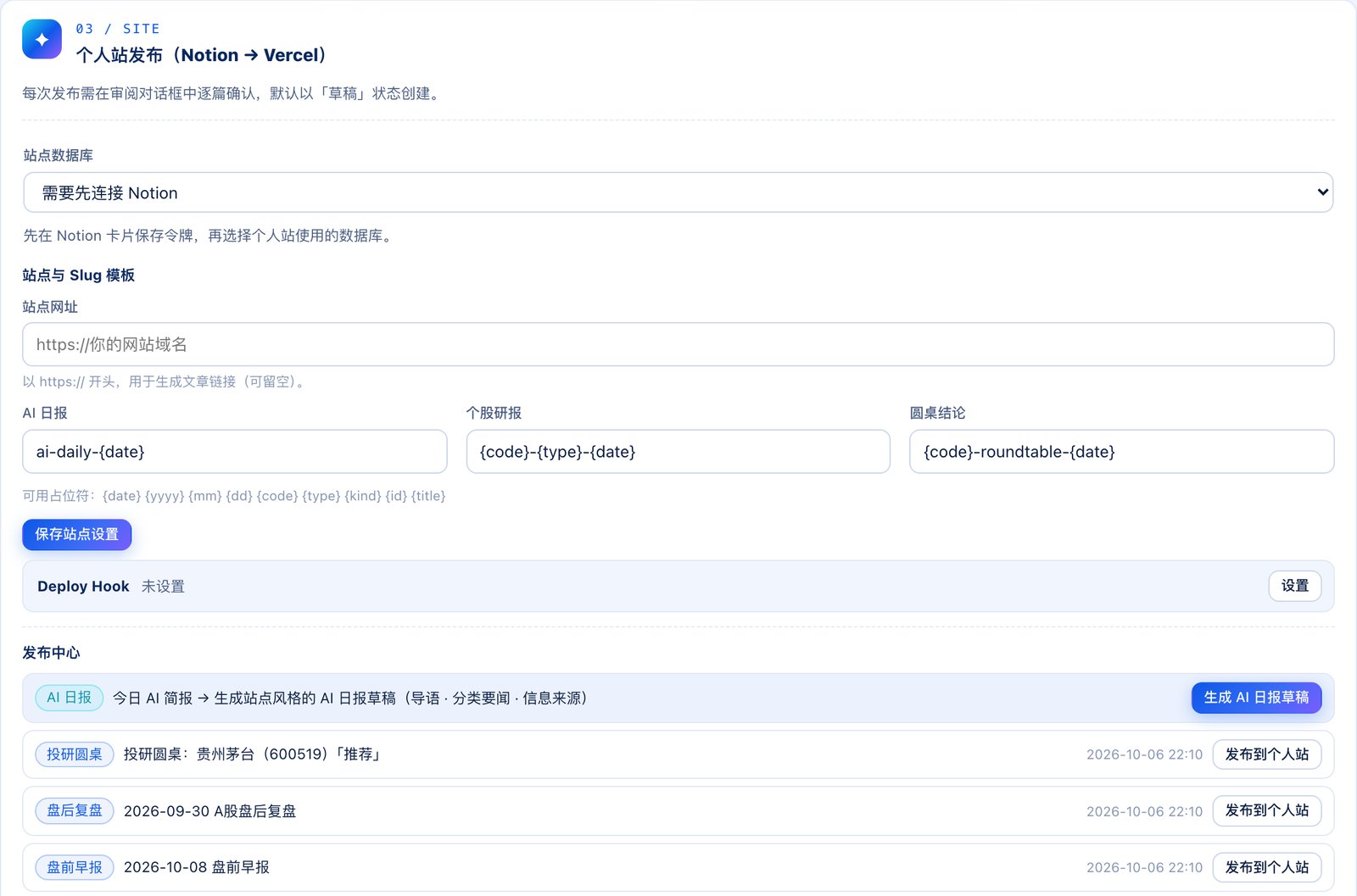Click the Deploy Hook 未设置 status text
This screenshot has height=896, width=1357.
point(163,587)
